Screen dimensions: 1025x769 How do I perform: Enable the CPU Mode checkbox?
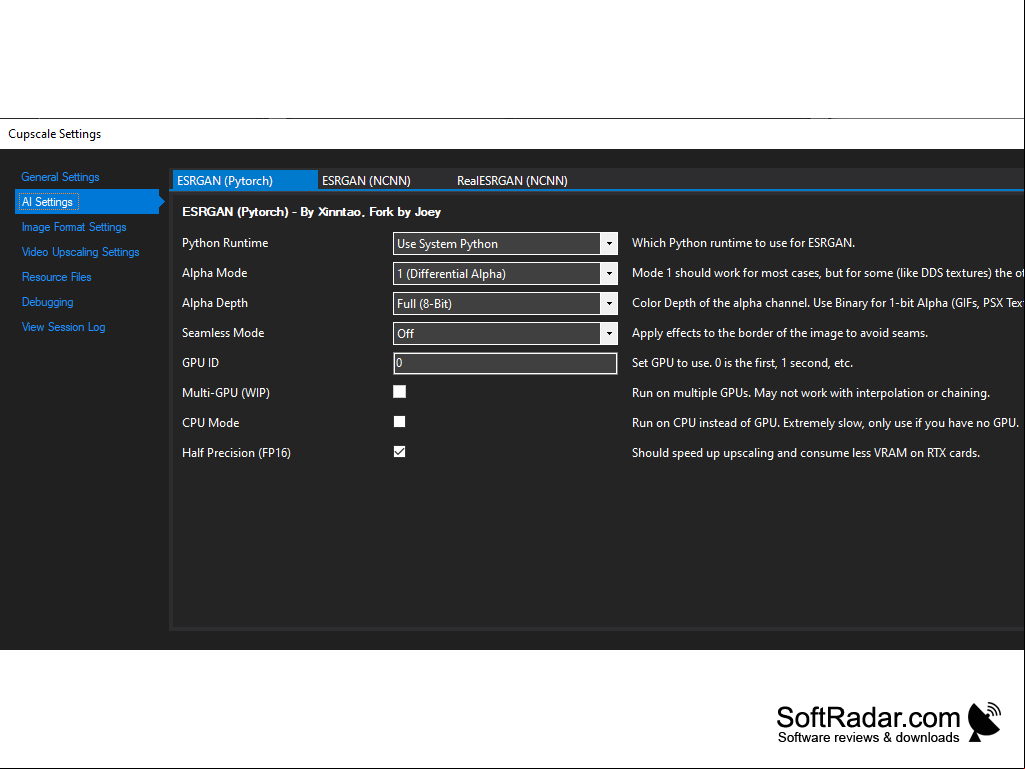click(399, 422)
